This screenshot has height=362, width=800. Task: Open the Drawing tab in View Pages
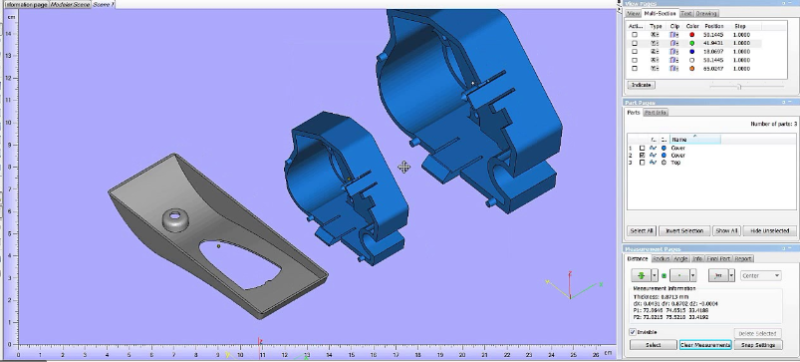(707, 13)
